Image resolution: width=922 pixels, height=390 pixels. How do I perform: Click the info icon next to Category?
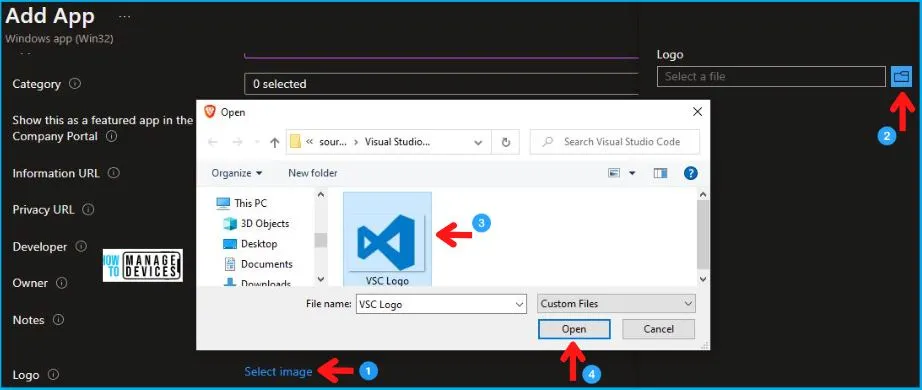[75, 84]
